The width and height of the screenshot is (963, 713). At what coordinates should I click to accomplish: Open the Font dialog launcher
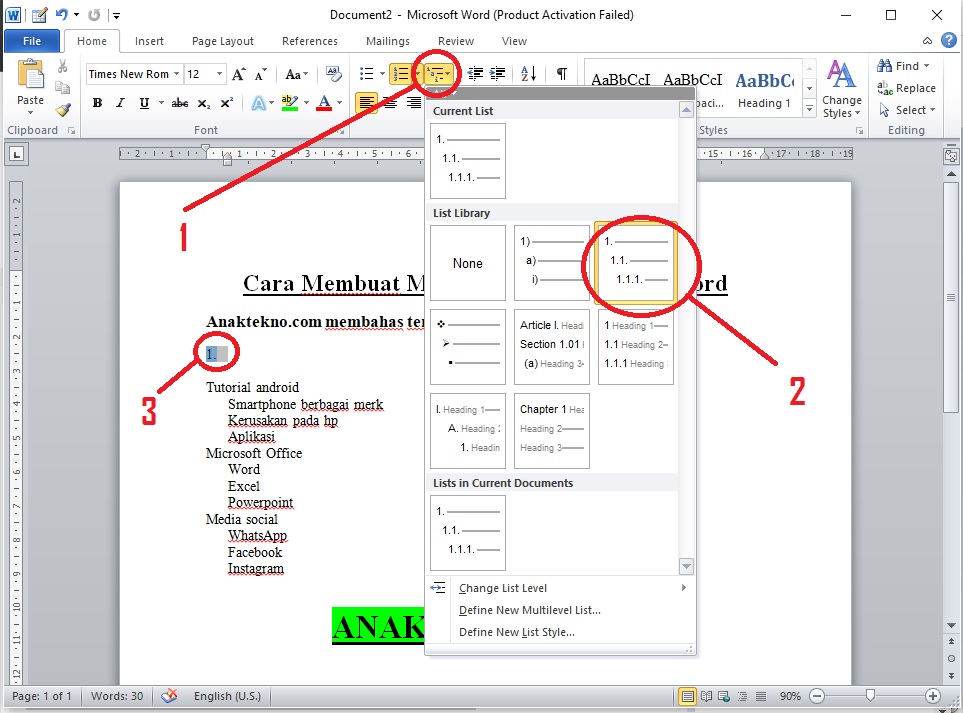341,131
